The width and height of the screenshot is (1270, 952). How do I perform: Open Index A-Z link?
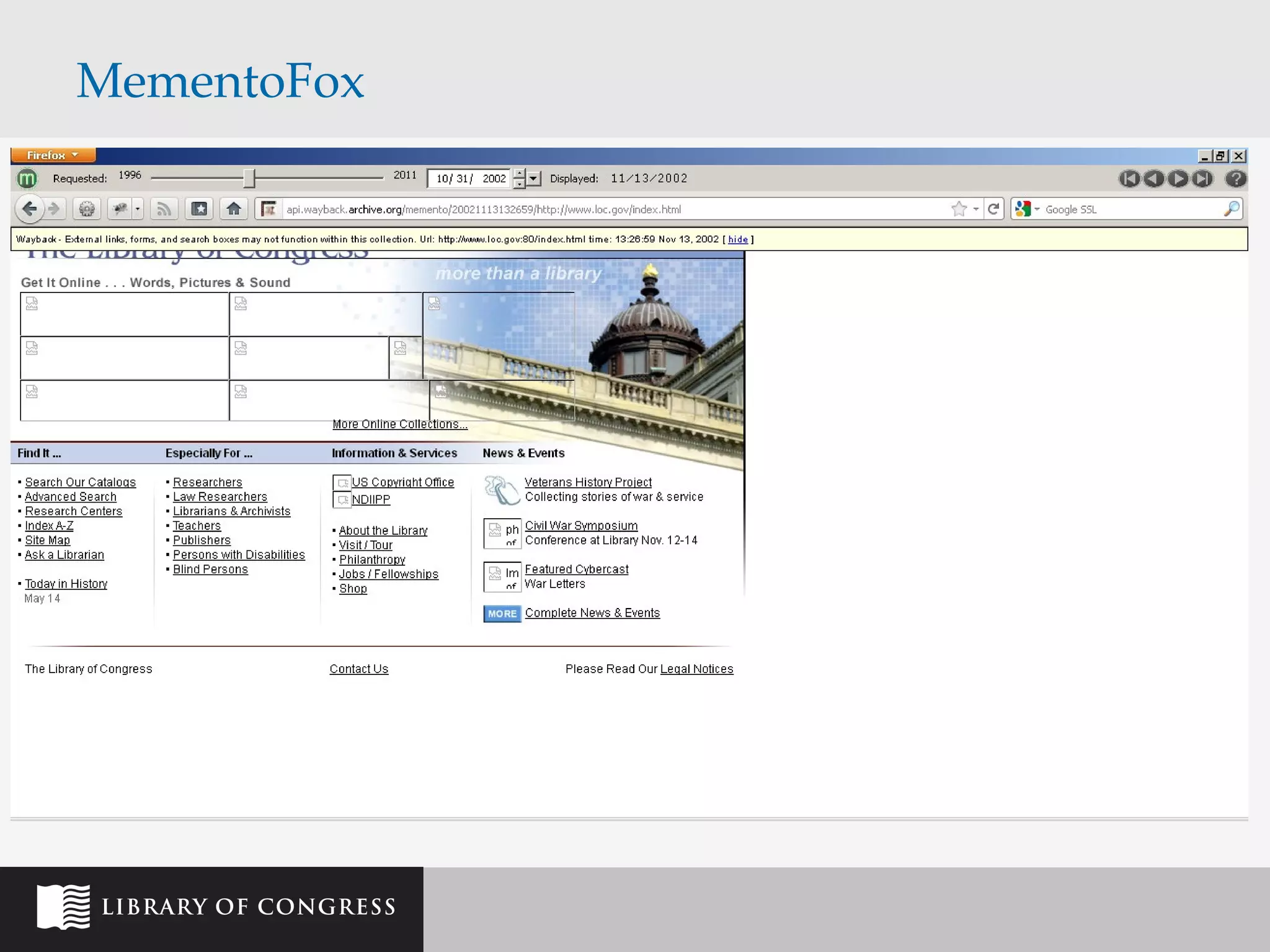click(49, 526)
